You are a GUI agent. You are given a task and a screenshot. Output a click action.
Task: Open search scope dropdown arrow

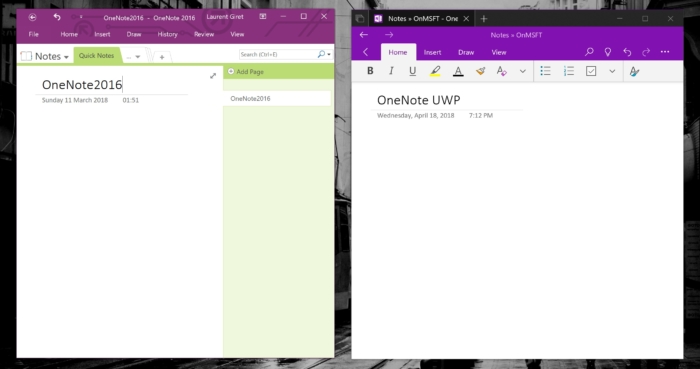tap(329, 54)
